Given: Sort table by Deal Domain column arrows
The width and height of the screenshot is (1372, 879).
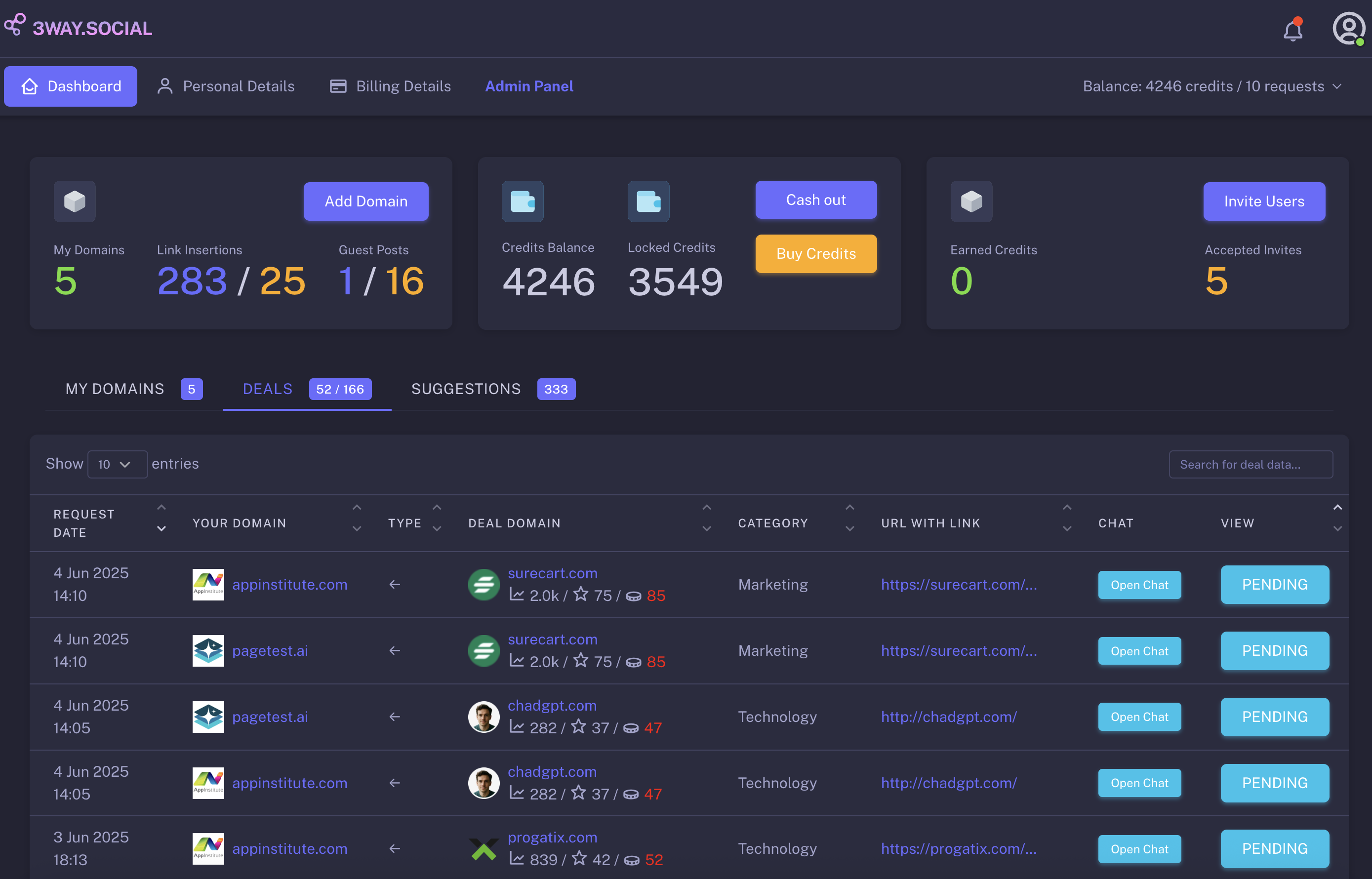Looking at the screenshot, I should pyautogui.click(x=707, y=519).
